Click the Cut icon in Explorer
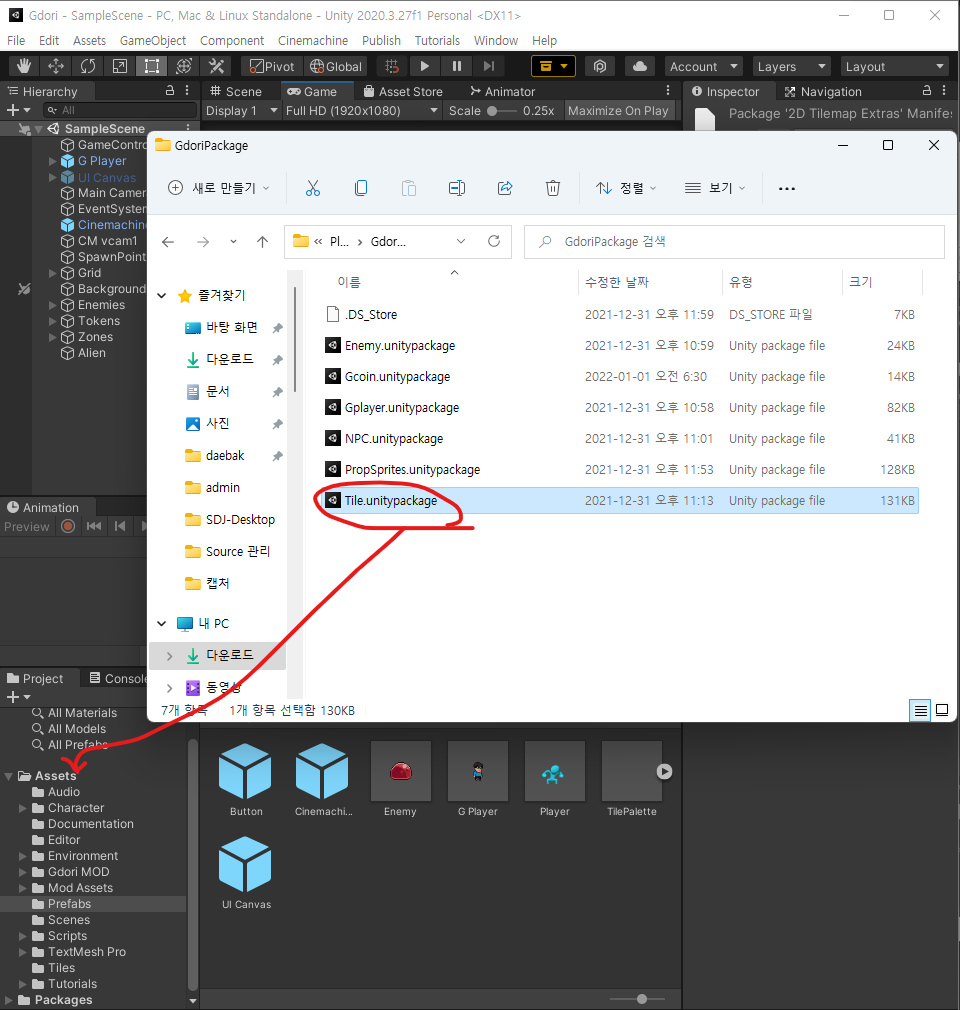The image size is (960, 1010). click(312, 188)
